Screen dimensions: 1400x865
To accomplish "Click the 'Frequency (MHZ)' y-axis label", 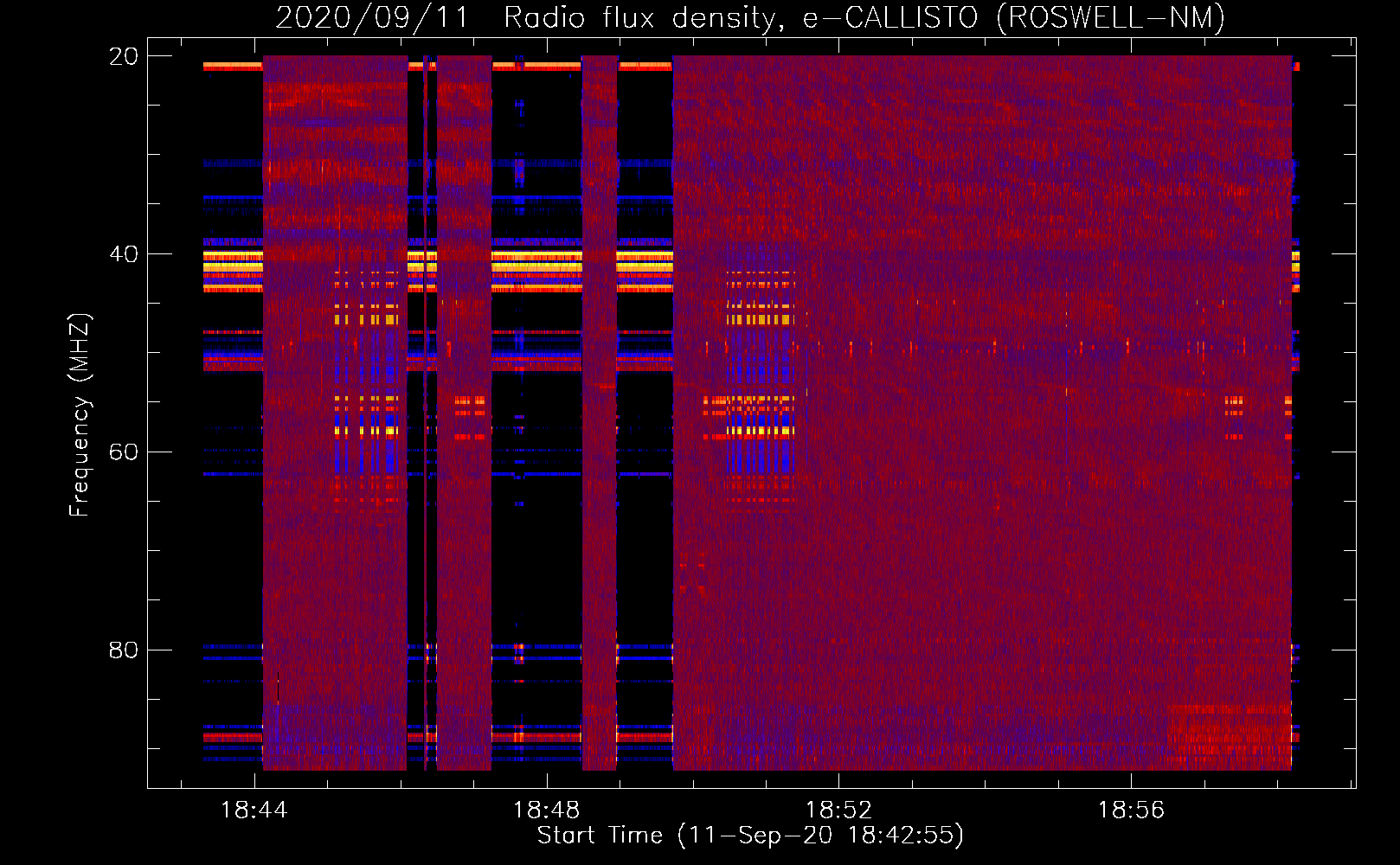I will tap(80, 414).
